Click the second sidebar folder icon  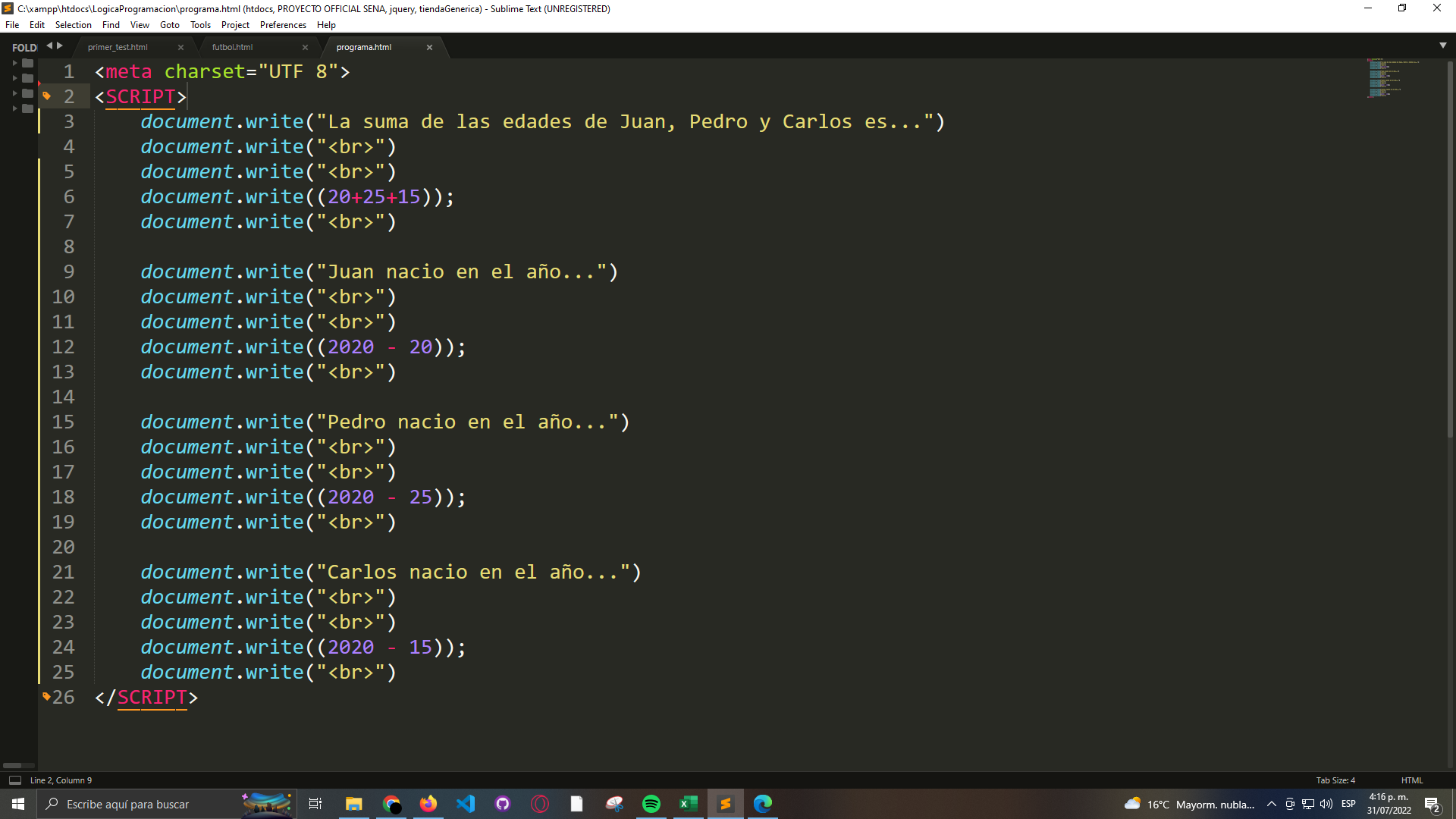tap(28, 78)
